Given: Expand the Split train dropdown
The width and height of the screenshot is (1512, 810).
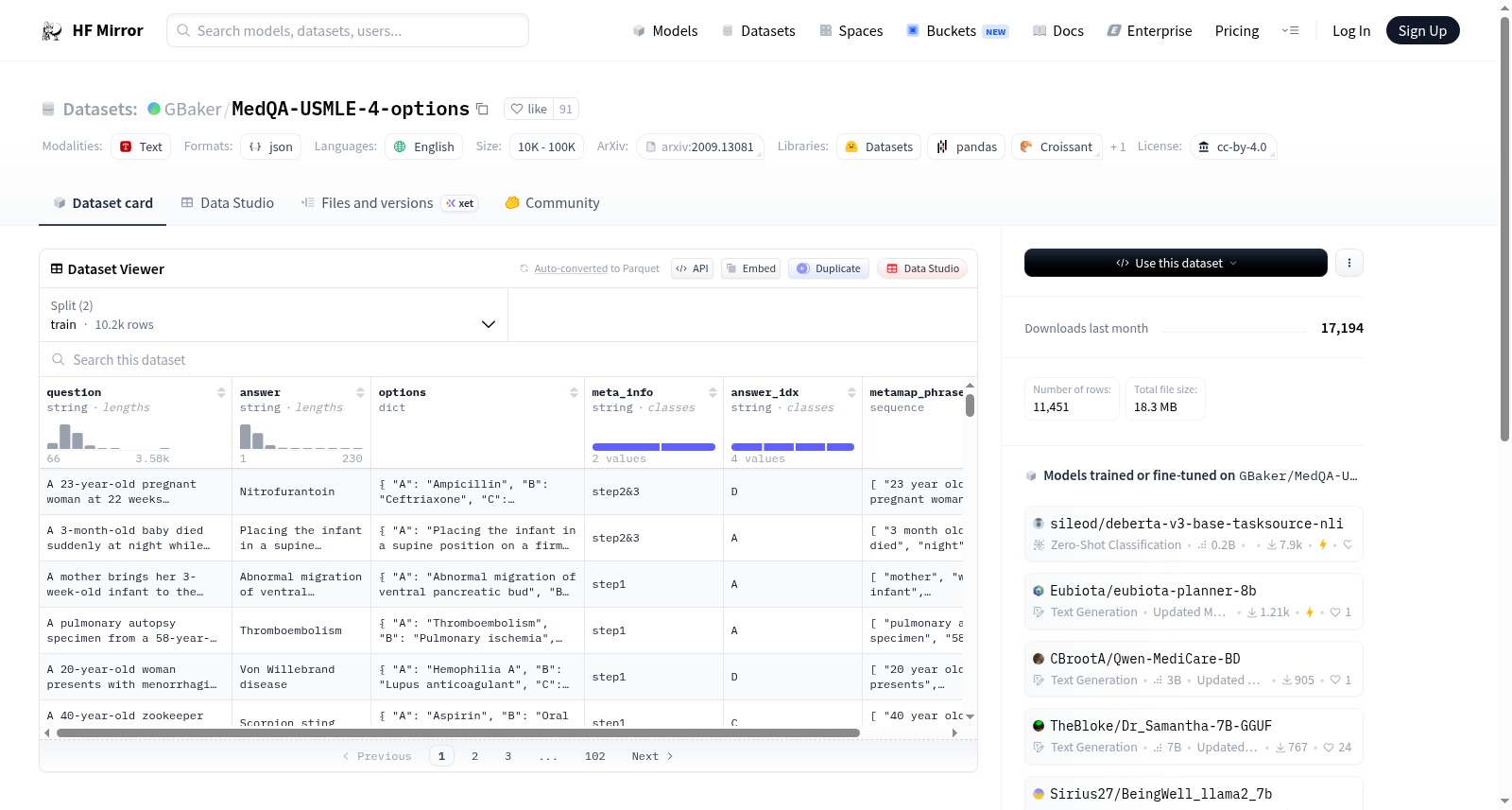Looking at the screenshot, I should tap(273, 315).
